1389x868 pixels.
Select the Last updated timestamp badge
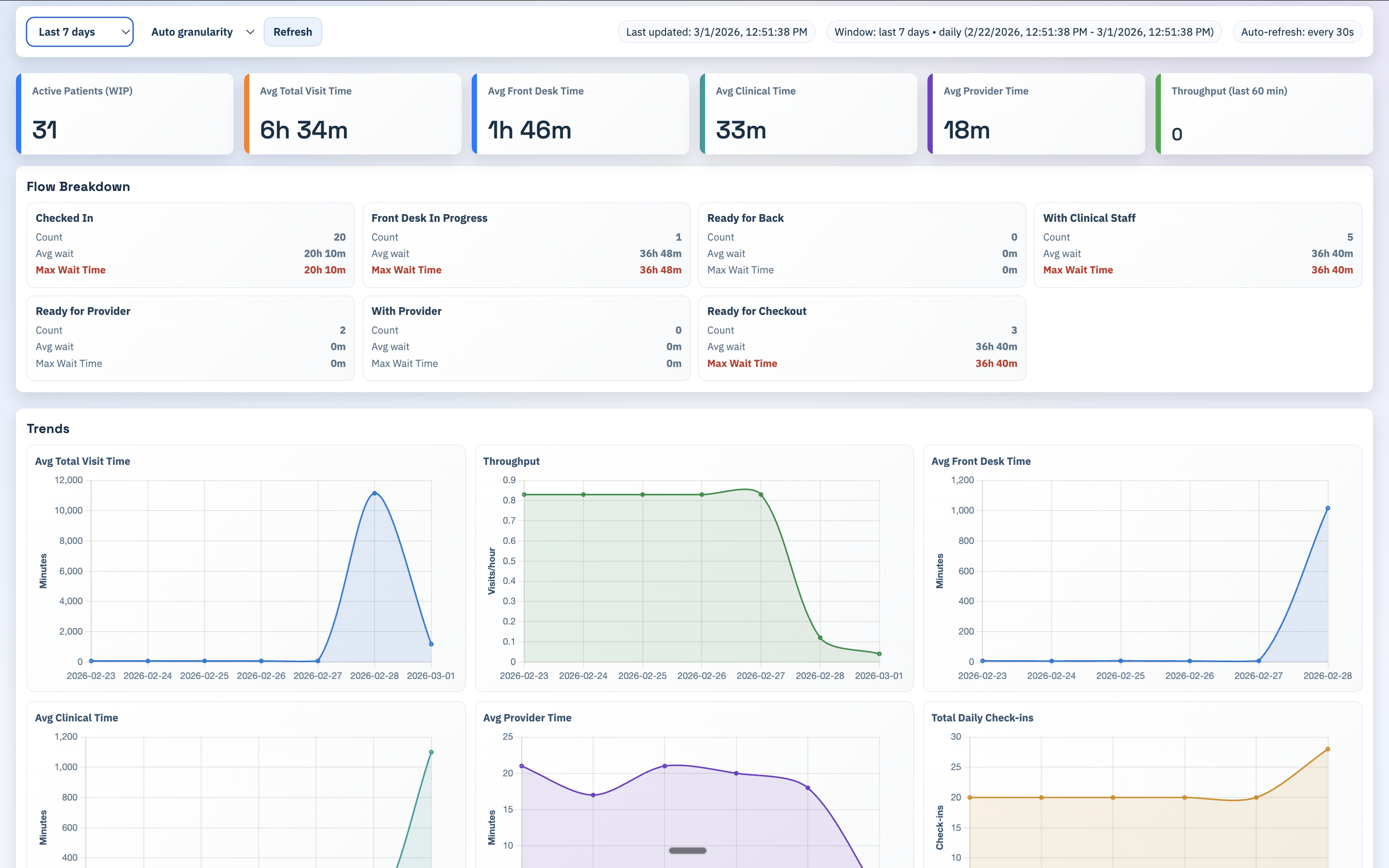coord(716,31)
